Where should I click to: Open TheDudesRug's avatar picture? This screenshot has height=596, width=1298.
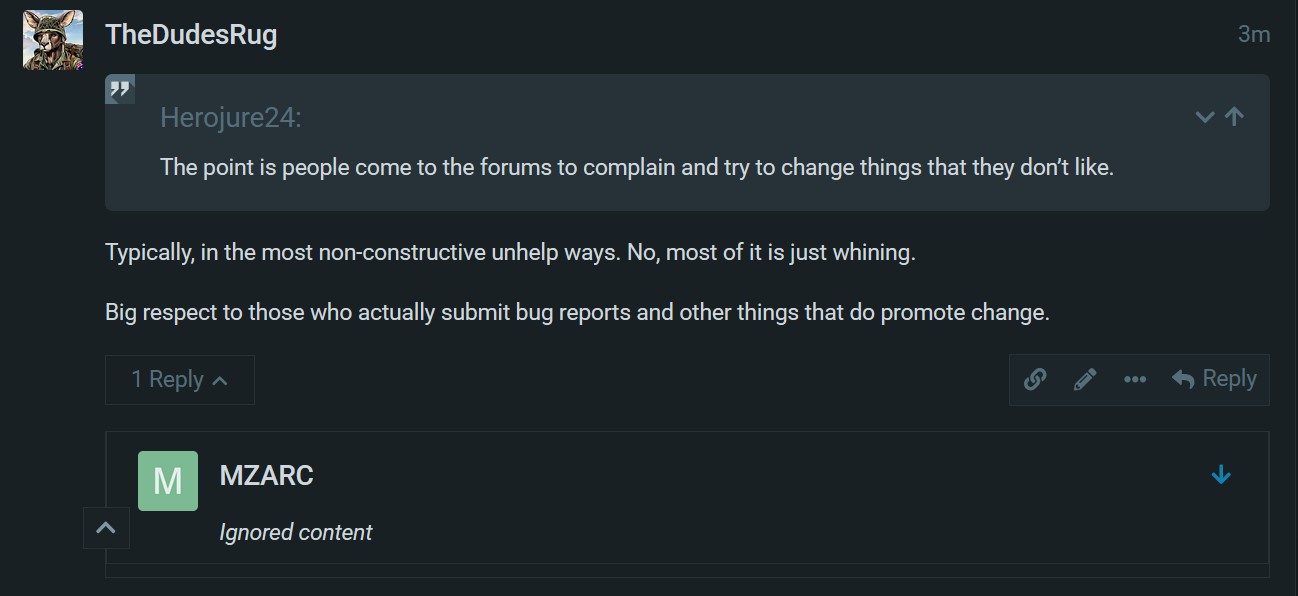click(x=53, y=40)
